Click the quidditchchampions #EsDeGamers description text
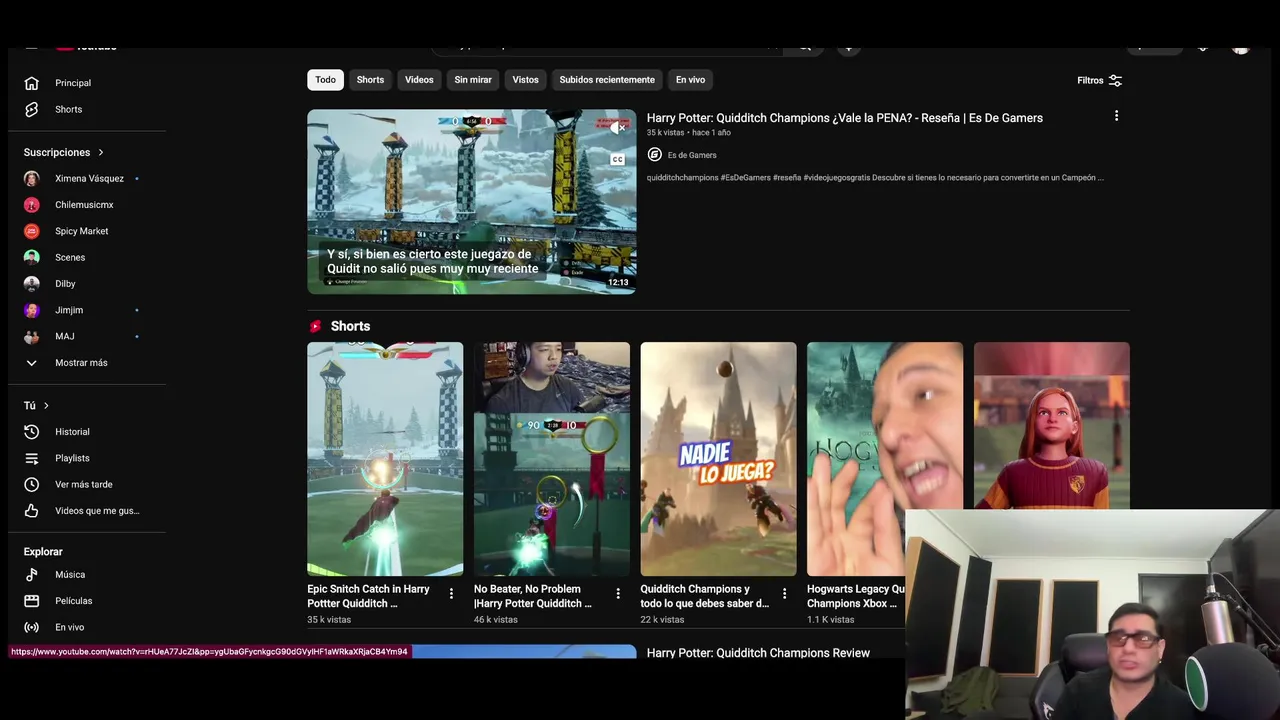The width and height of the screenshot is (1280, 720). [875, 178]
